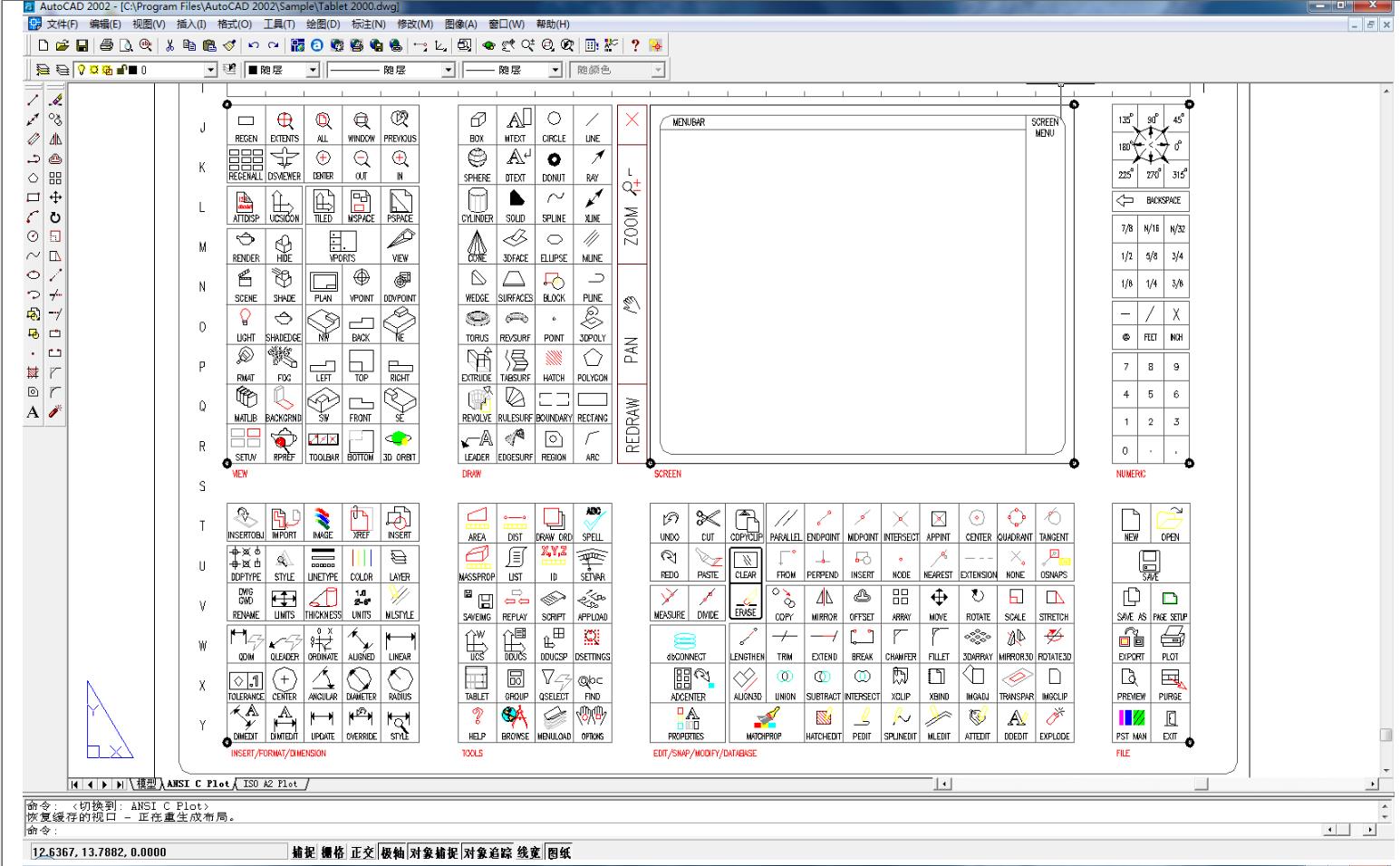Image resolution: width=1400 pixels, height=866 pixels.
Task: Toggle 线宽 lineweight display in status bar
Action: pyautogui.click(x=529, y=852)
